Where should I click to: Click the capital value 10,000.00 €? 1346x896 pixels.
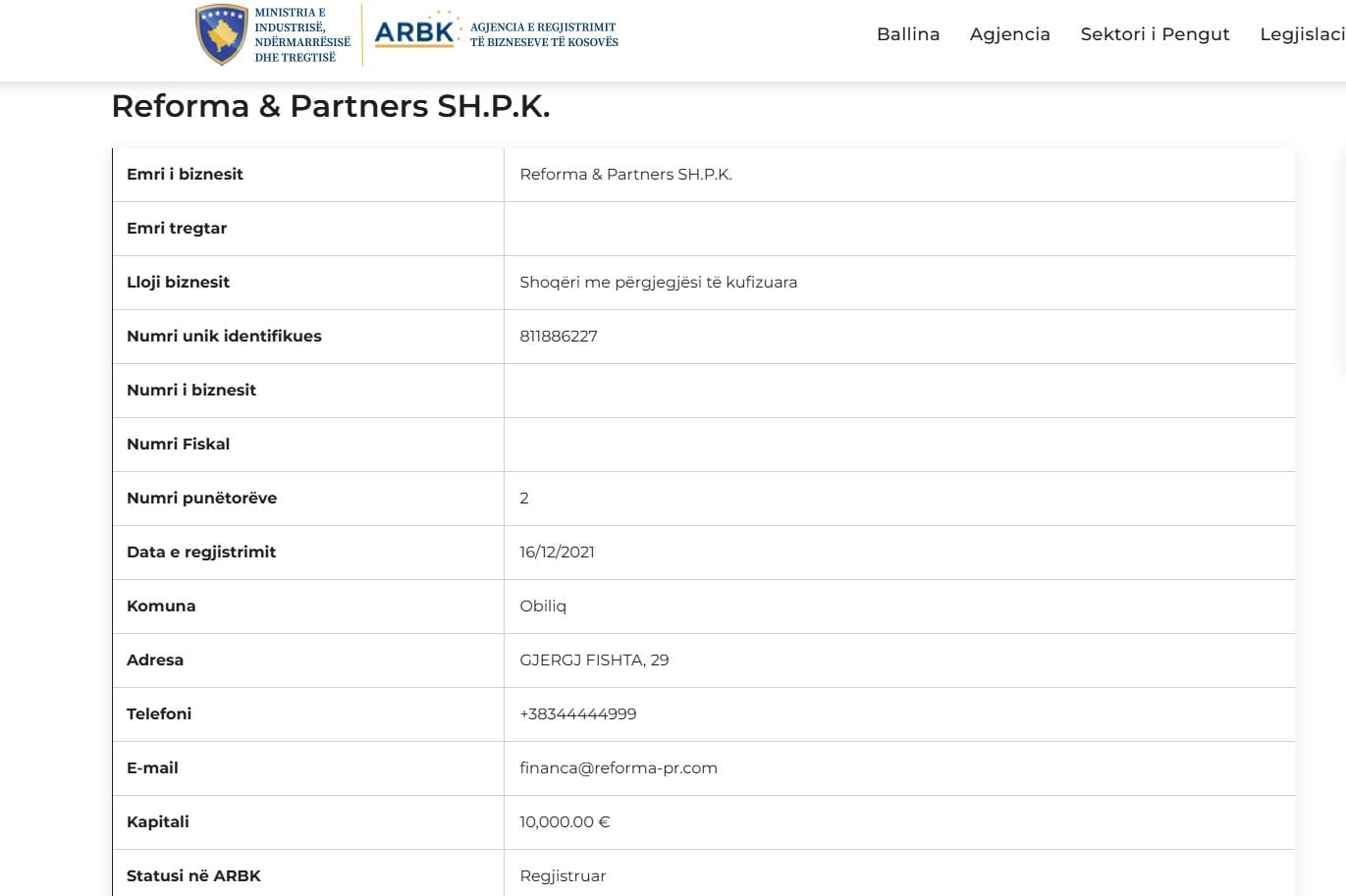pos(564,822)
